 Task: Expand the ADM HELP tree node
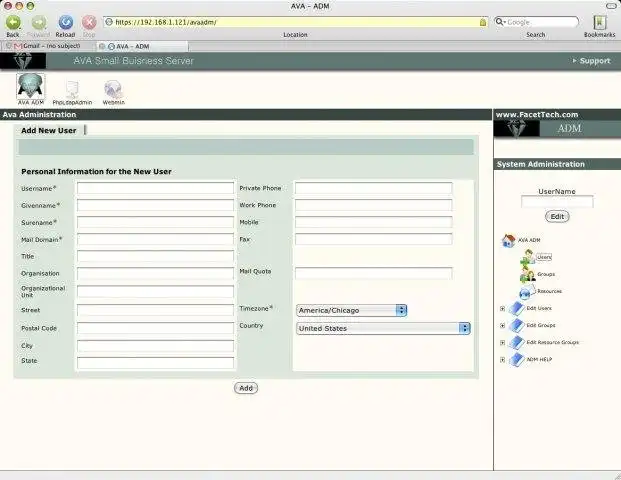[x=502, y=360]
